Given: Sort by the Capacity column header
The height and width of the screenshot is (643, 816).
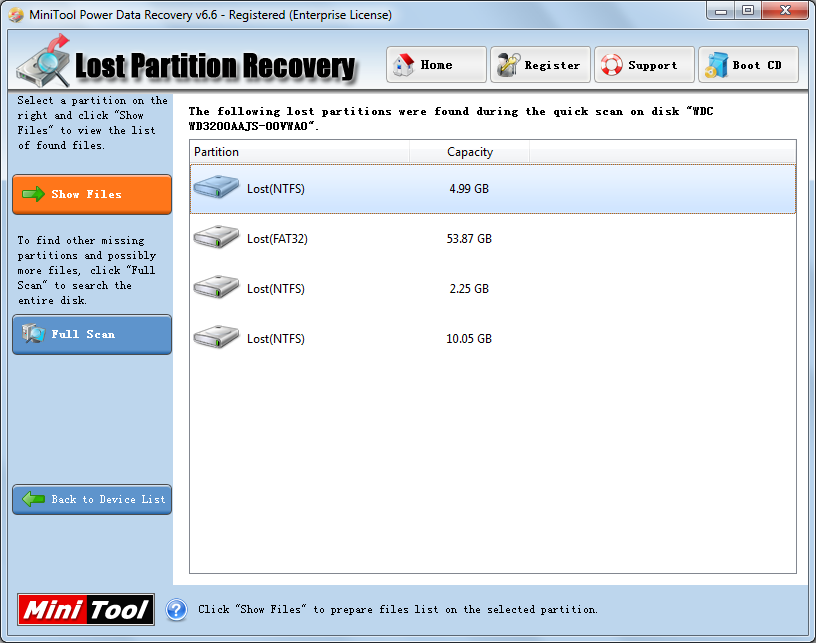Looking at the screenshot, I should (x=469, y=152).
